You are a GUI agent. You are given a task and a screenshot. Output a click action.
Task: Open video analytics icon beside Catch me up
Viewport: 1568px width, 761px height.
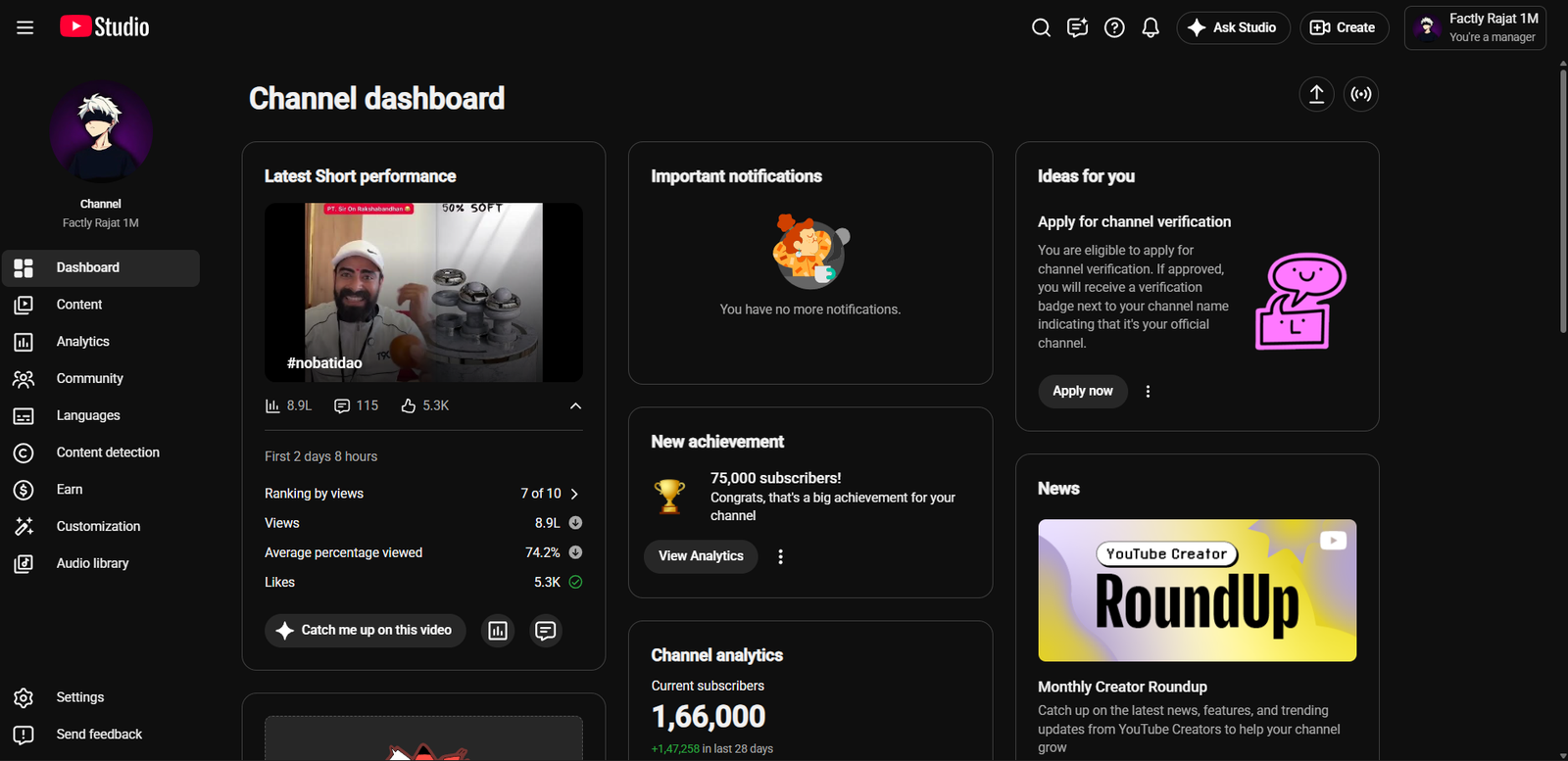(498, 631)
